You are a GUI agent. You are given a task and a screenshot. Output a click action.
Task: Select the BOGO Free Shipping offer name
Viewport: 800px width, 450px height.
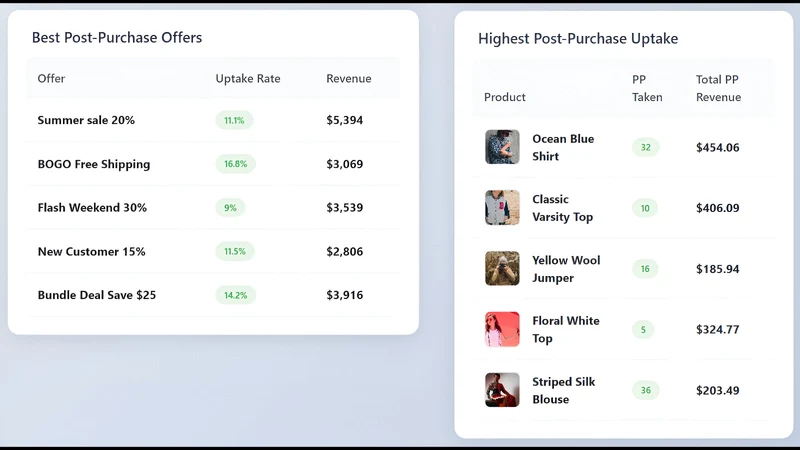[94, 164]
